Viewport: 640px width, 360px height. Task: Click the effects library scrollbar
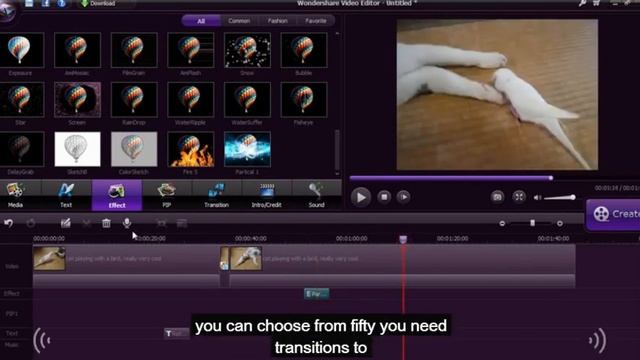pyautogui.click(x=337, y=150)
